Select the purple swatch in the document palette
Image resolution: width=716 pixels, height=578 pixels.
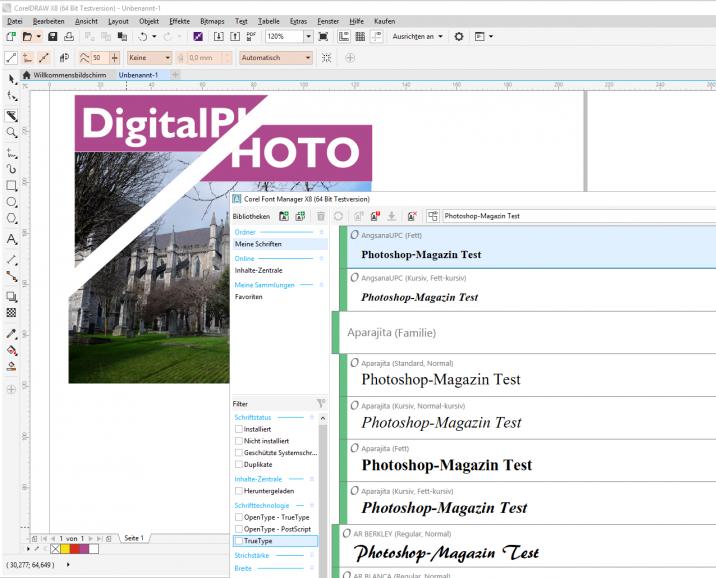tap(84, 549)
